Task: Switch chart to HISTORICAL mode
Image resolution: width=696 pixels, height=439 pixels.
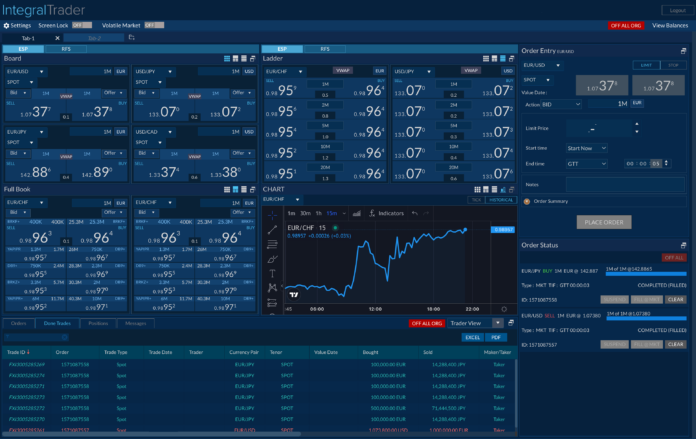Action: 501,200
